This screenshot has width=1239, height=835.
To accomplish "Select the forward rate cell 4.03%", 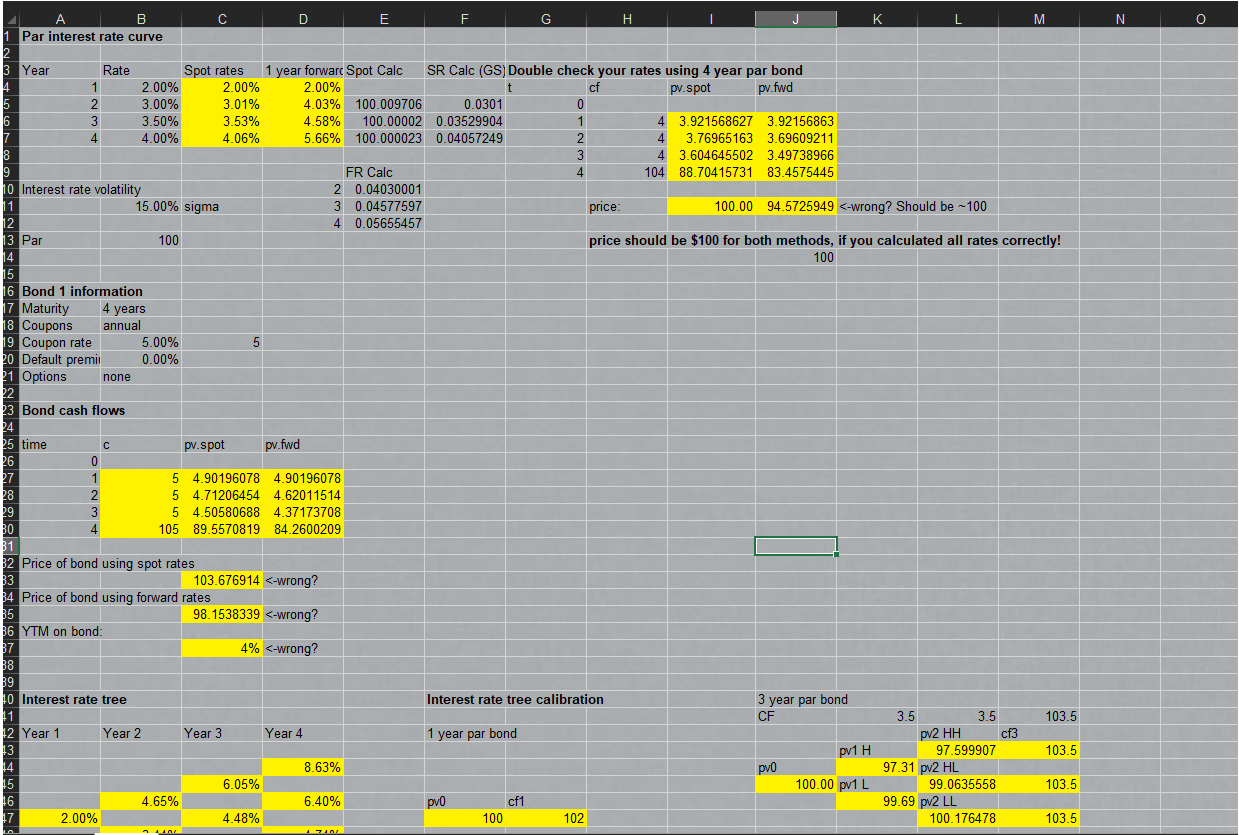I will pos(303,104).
